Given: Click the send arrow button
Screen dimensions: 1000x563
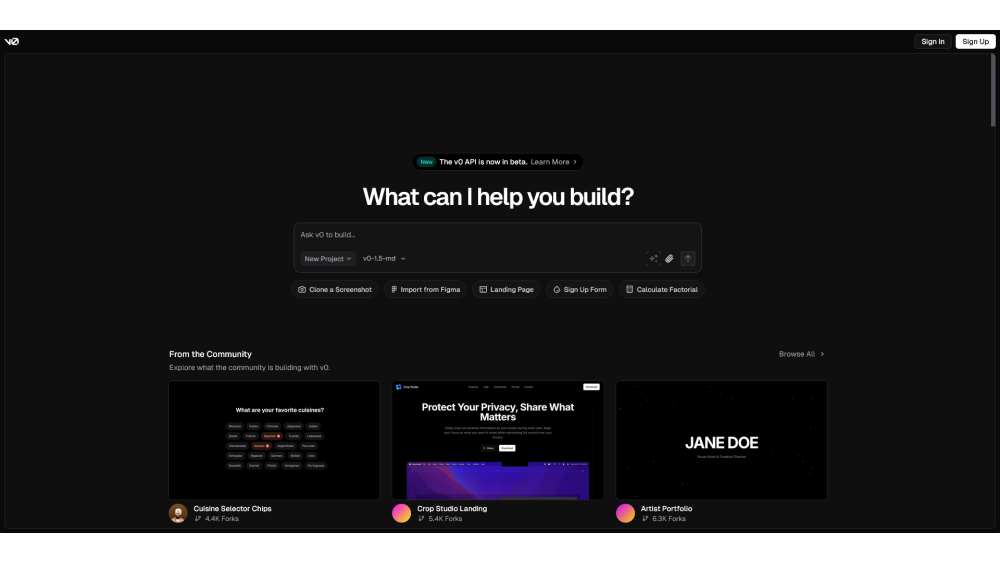Looking at the screenshot, I should tap(688, 259).
